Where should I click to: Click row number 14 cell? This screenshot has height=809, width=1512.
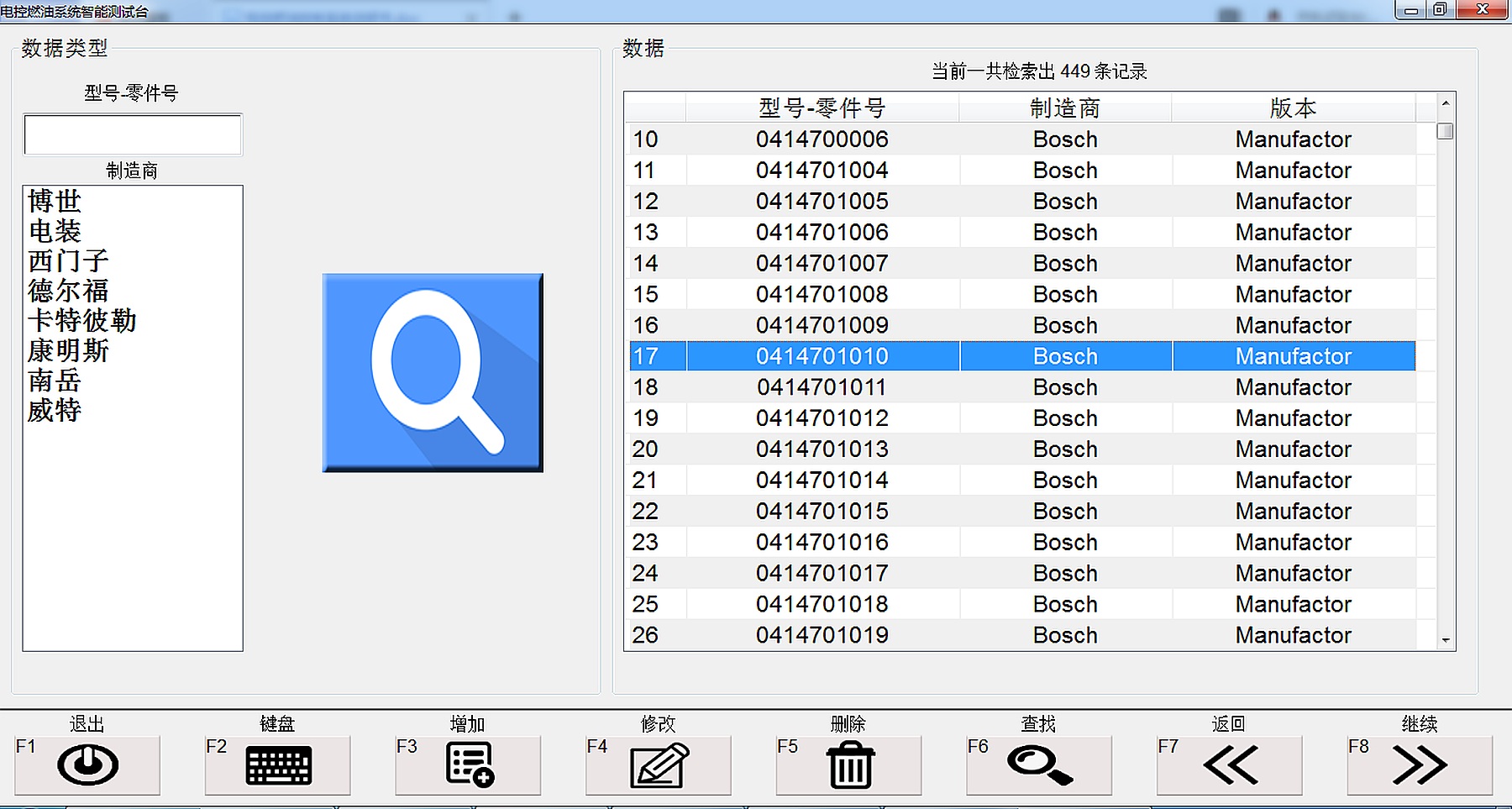tap(657, 264)
